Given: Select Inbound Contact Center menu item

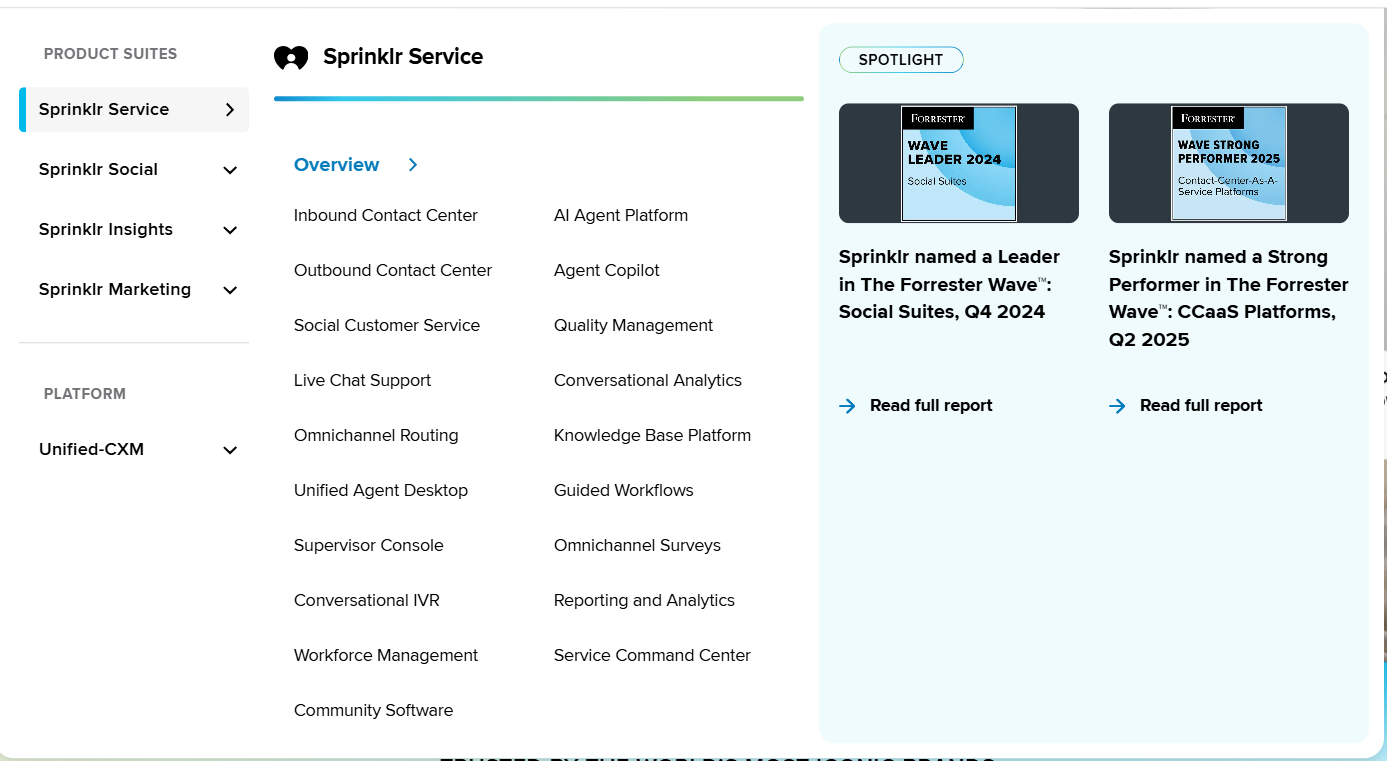Looking at the screenshot, I should (x=385, y=215).
